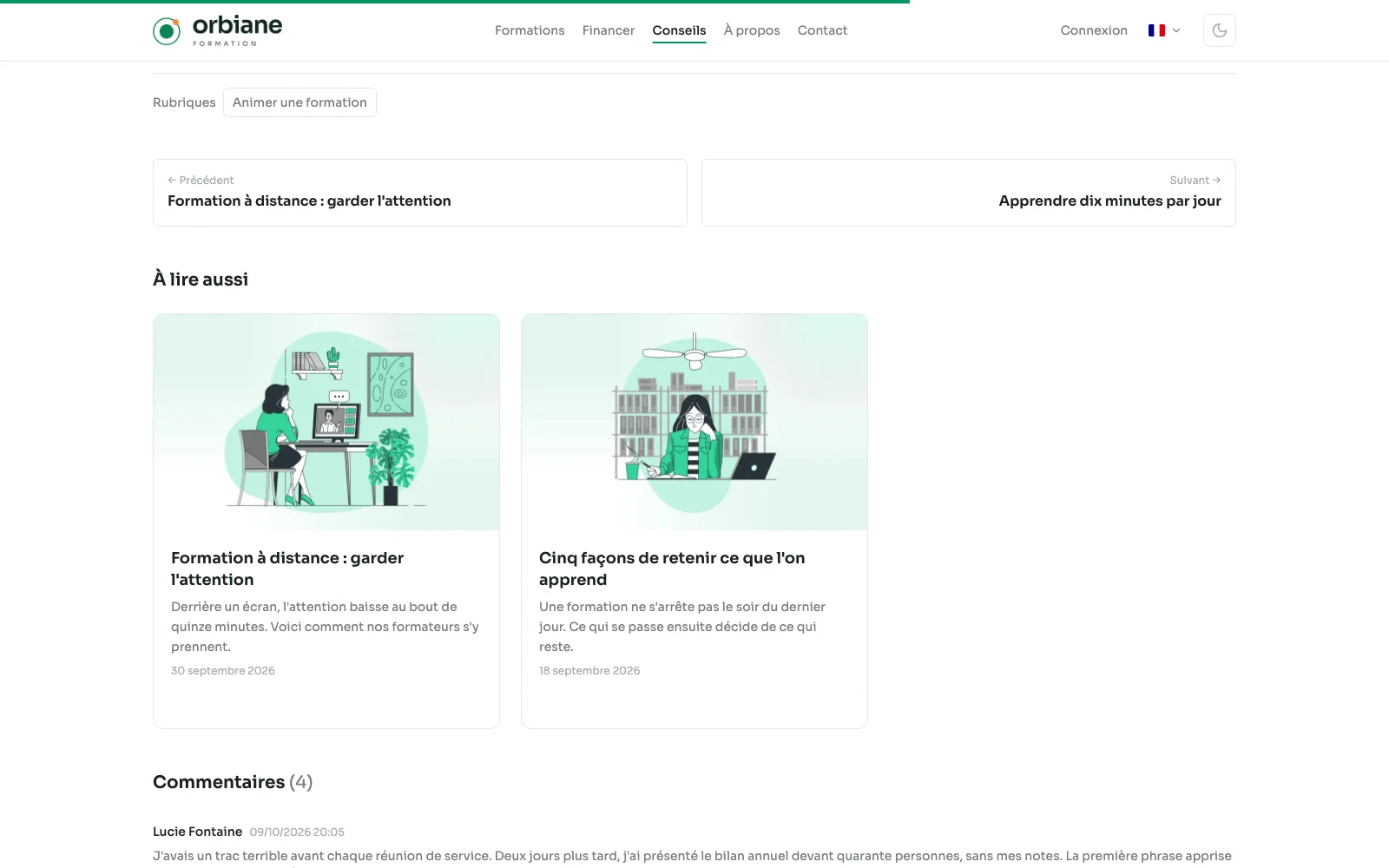
Task: Open the remote training illustration thumbnail
Action: tap(326, 422)
